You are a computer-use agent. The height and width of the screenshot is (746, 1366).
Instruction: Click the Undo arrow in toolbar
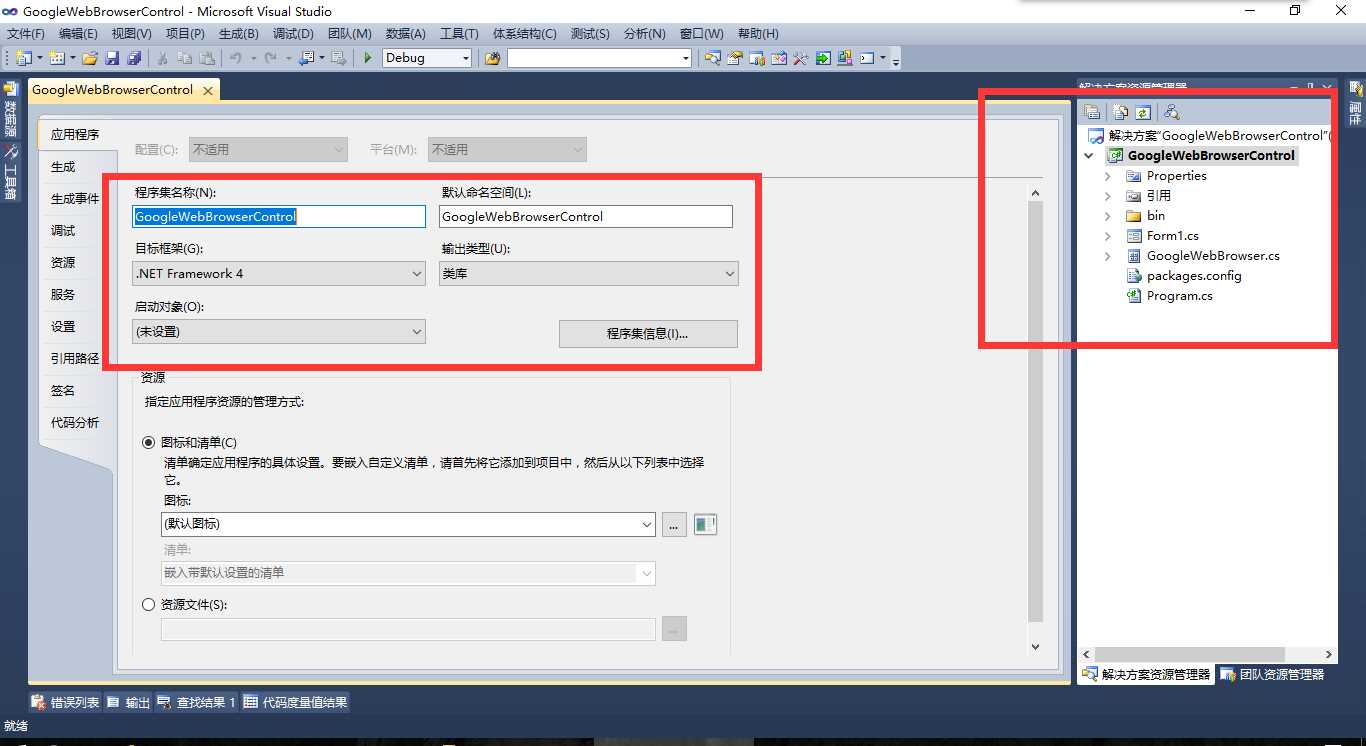[236, 58]
